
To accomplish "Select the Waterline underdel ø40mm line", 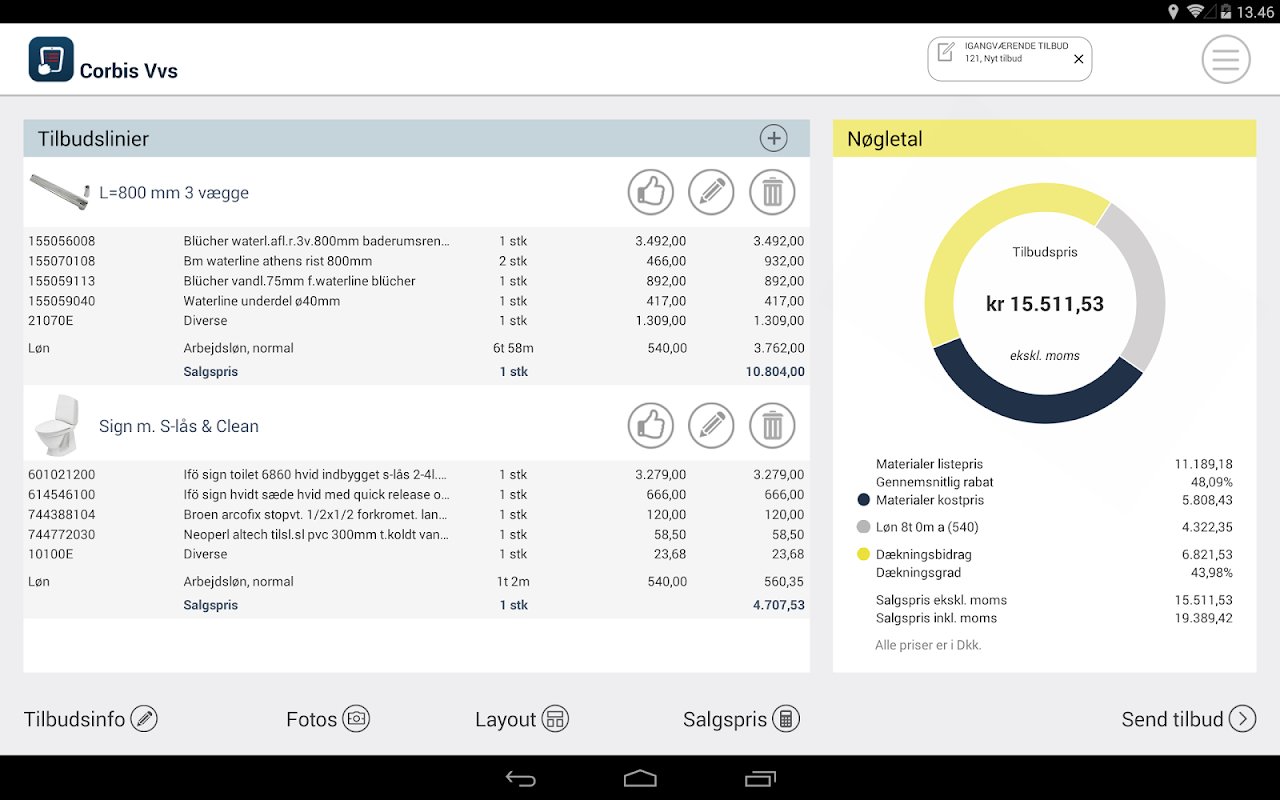I will [x=416, y=301].
